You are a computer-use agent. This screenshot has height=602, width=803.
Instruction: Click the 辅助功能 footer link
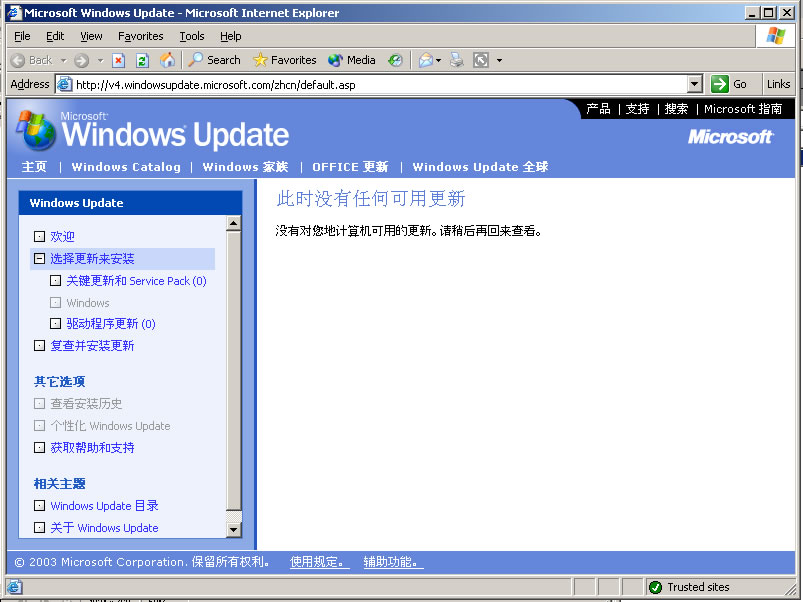click(x=393, y=562)
